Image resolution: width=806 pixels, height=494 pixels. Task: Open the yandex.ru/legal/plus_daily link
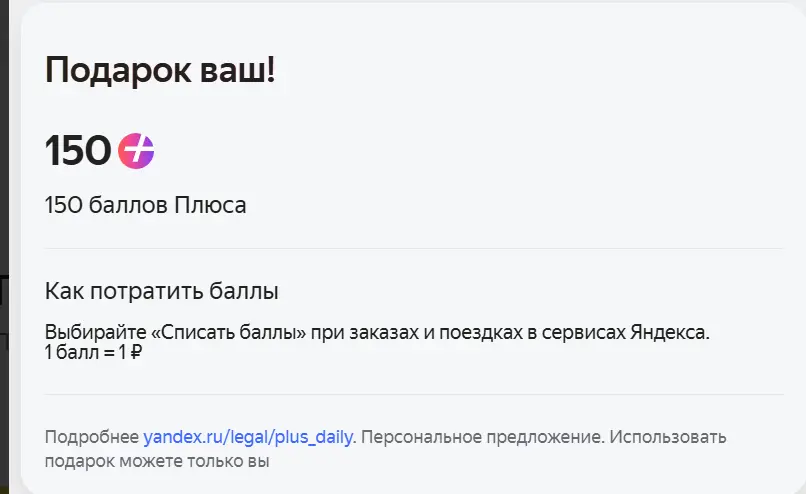click(x=248, y=437)
